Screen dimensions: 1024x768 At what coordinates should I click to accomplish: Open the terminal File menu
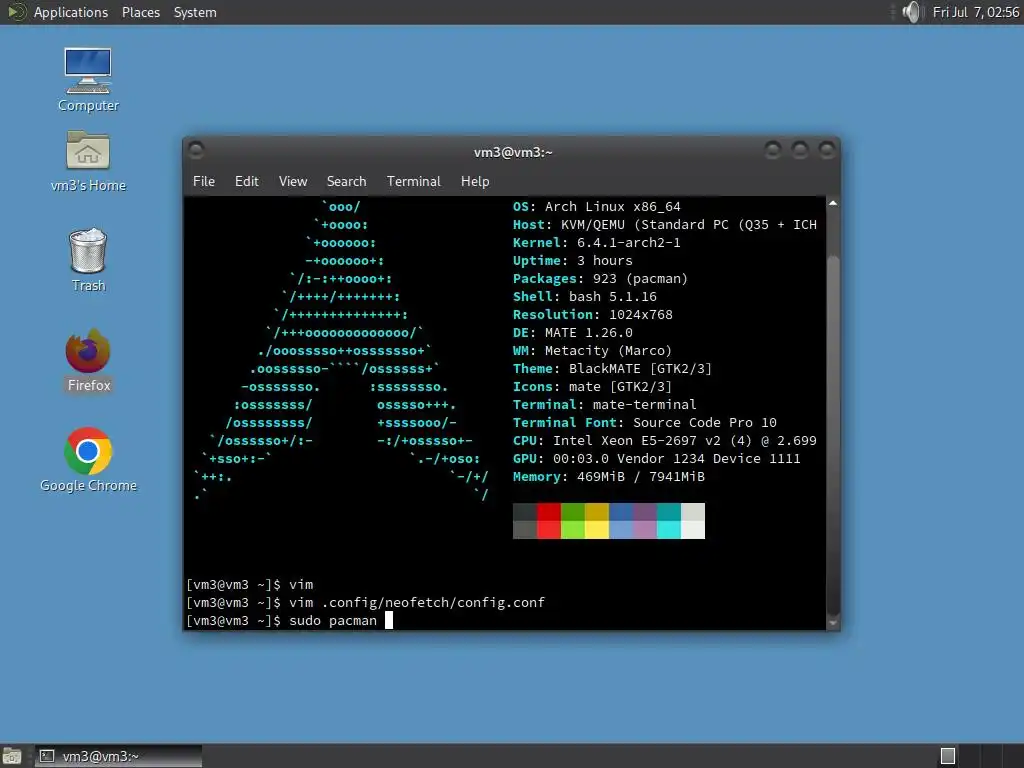click(x=204, y=182)
